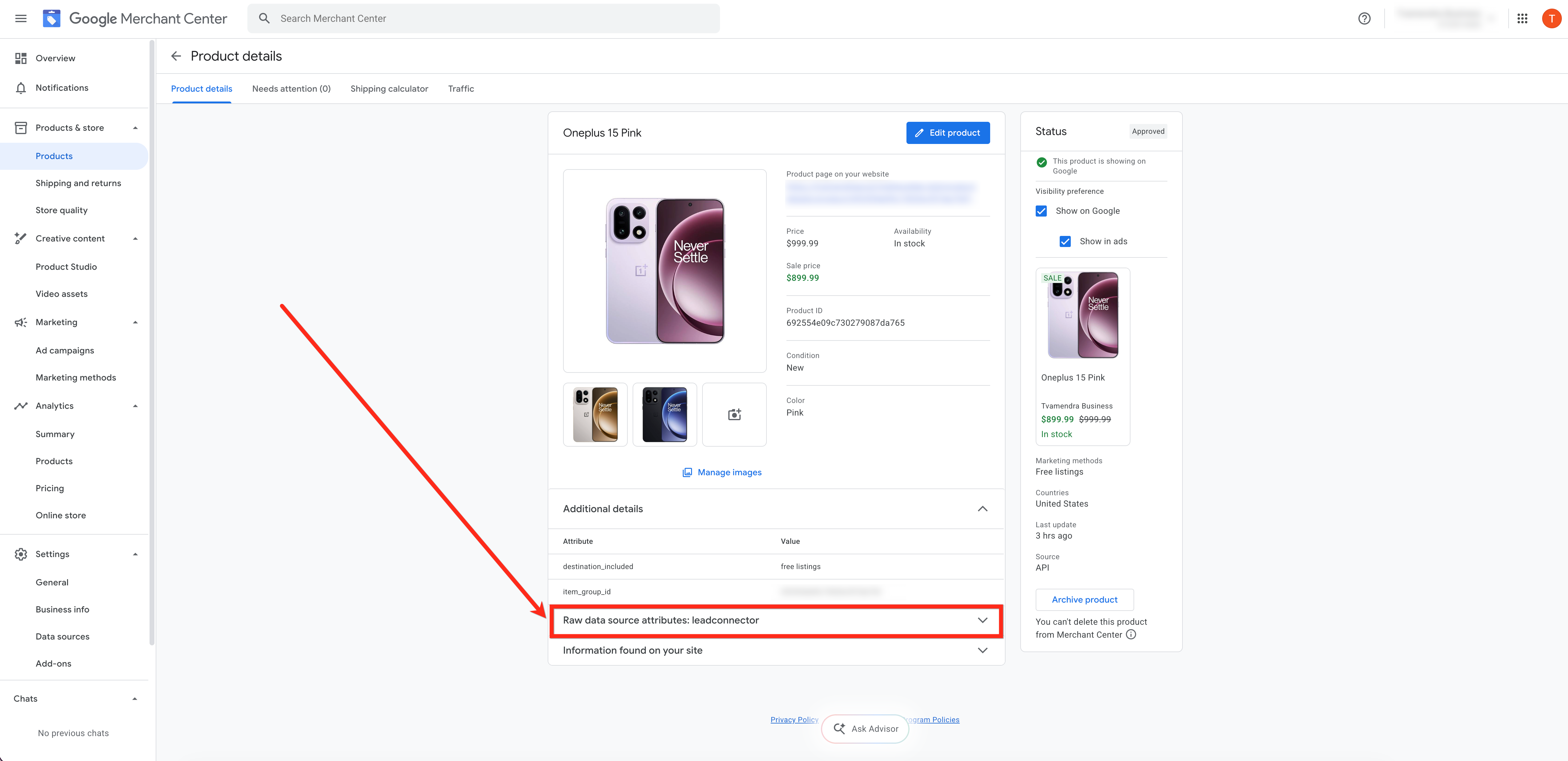Open the Traffic tab

(x=461, y=89)
